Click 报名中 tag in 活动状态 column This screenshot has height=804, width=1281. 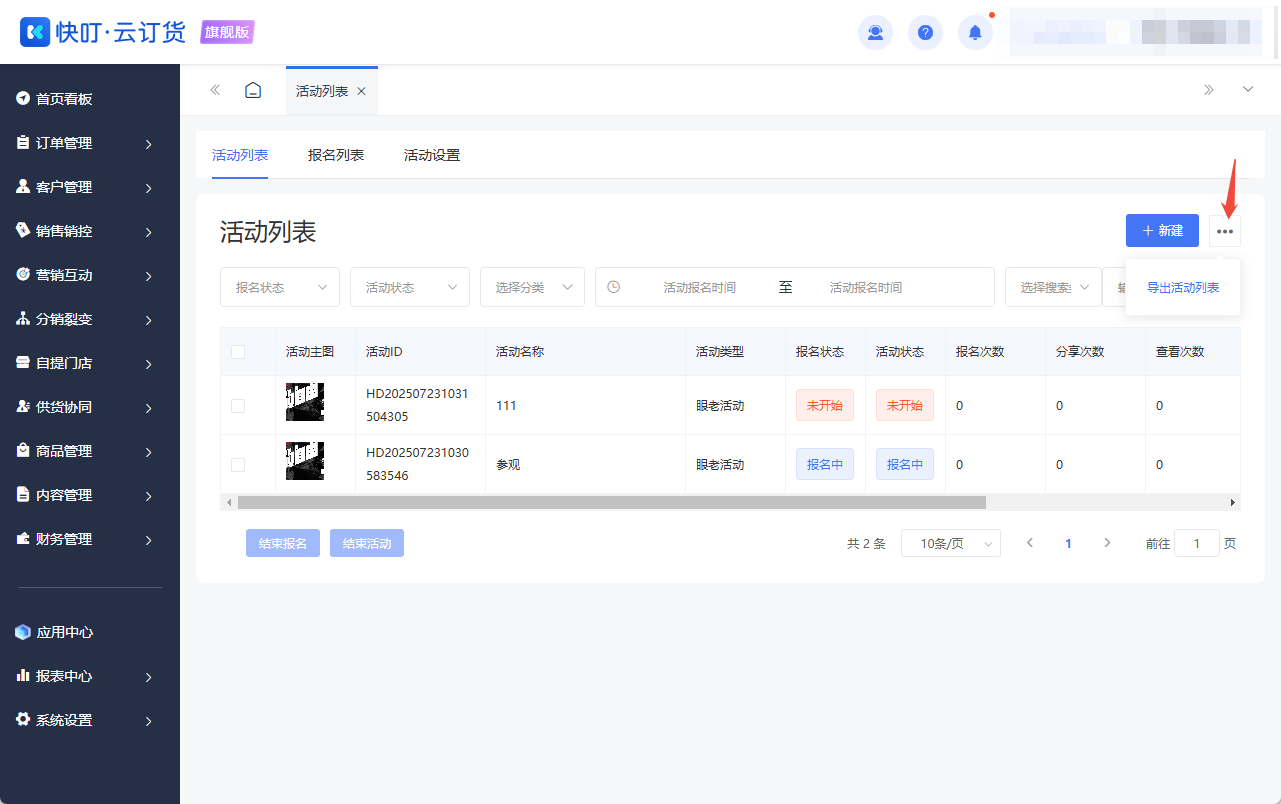pos(905,464)
